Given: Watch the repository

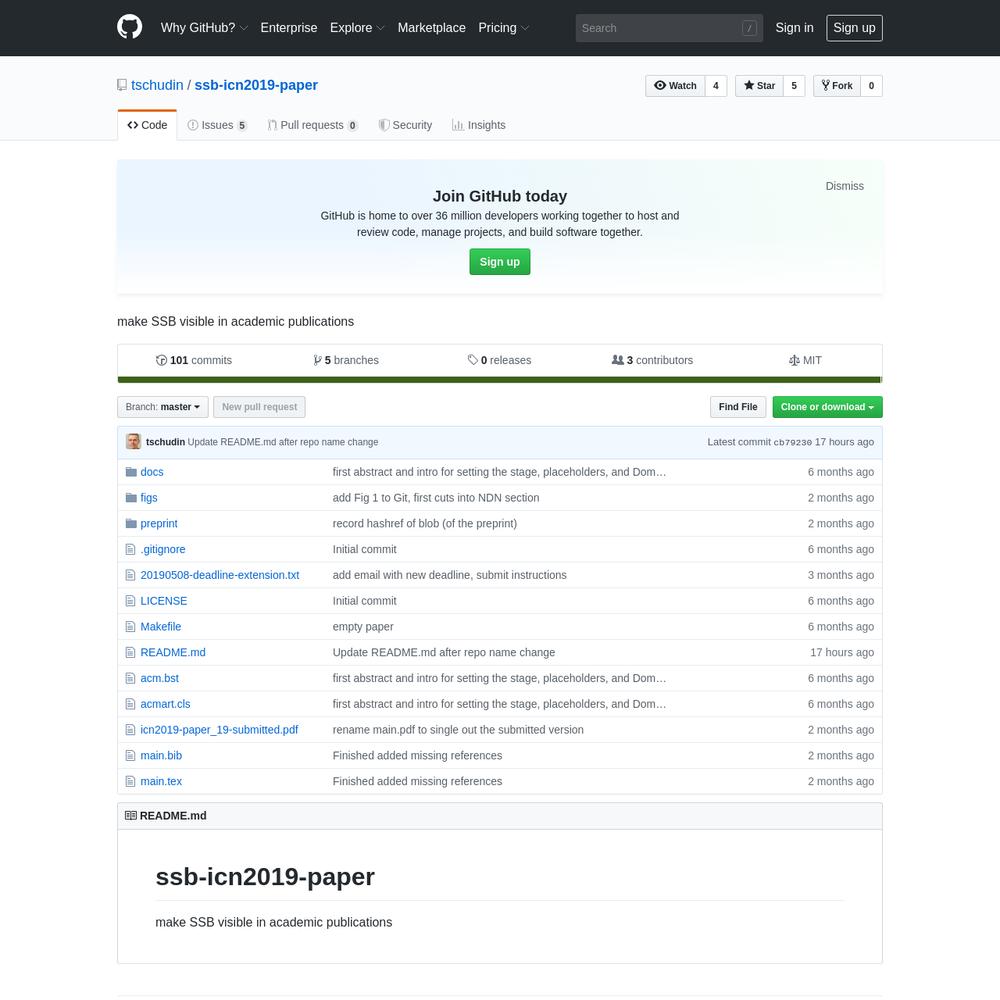Looking at the screenshot, I should 675,85.
